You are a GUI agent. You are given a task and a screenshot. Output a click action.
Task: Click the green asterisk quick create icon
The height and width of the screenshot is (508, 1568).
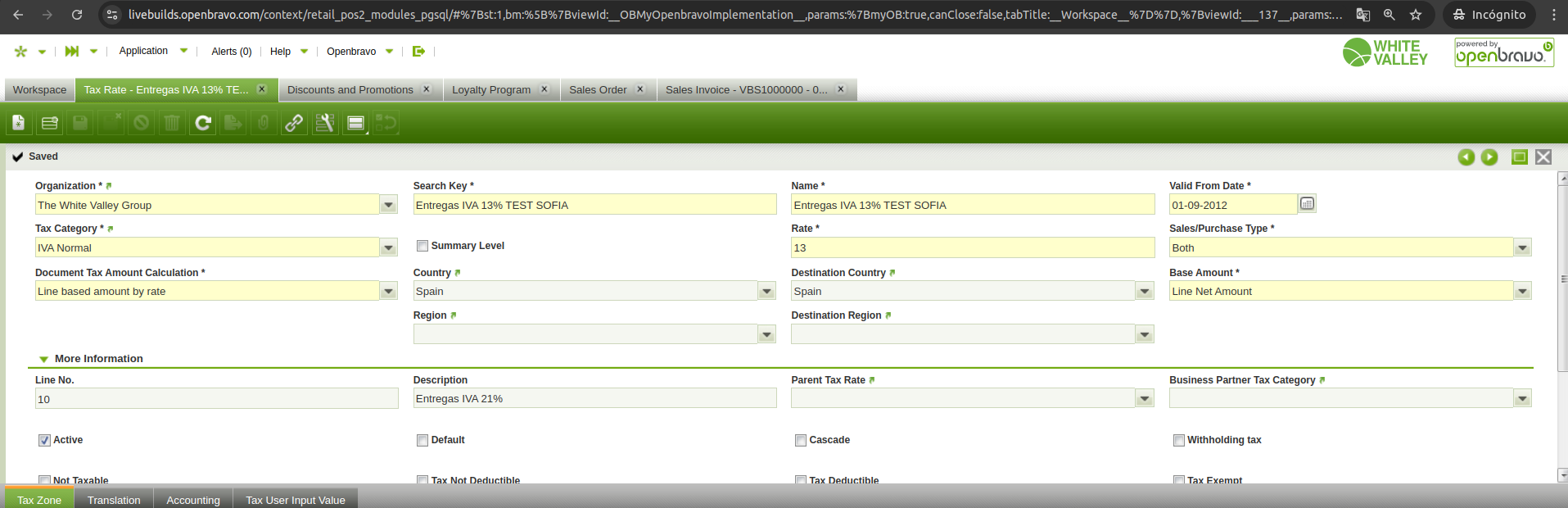click(x=21, y=52)
